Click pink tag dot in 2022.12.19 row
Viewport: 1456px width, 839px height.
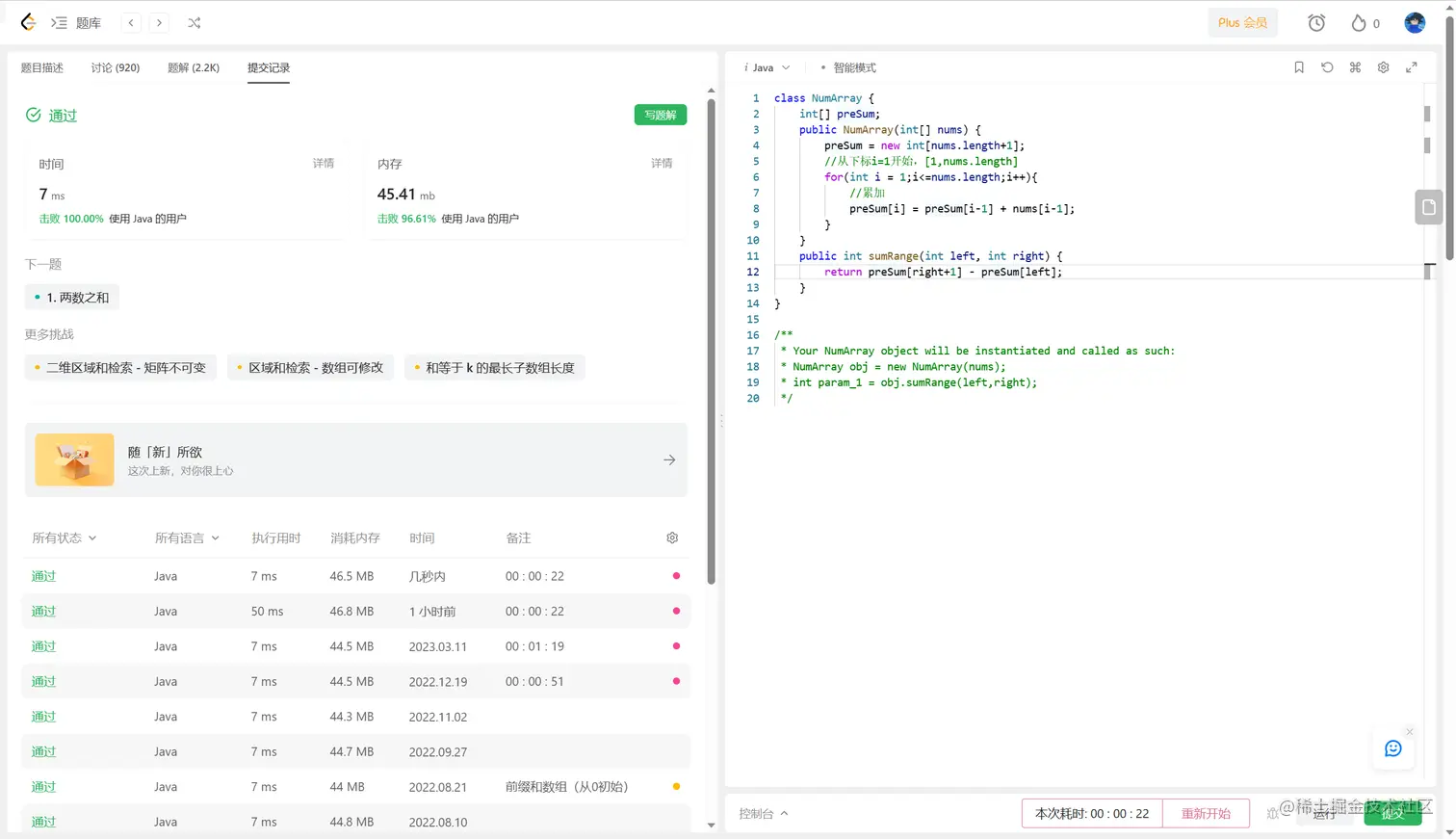click(676, 681)
